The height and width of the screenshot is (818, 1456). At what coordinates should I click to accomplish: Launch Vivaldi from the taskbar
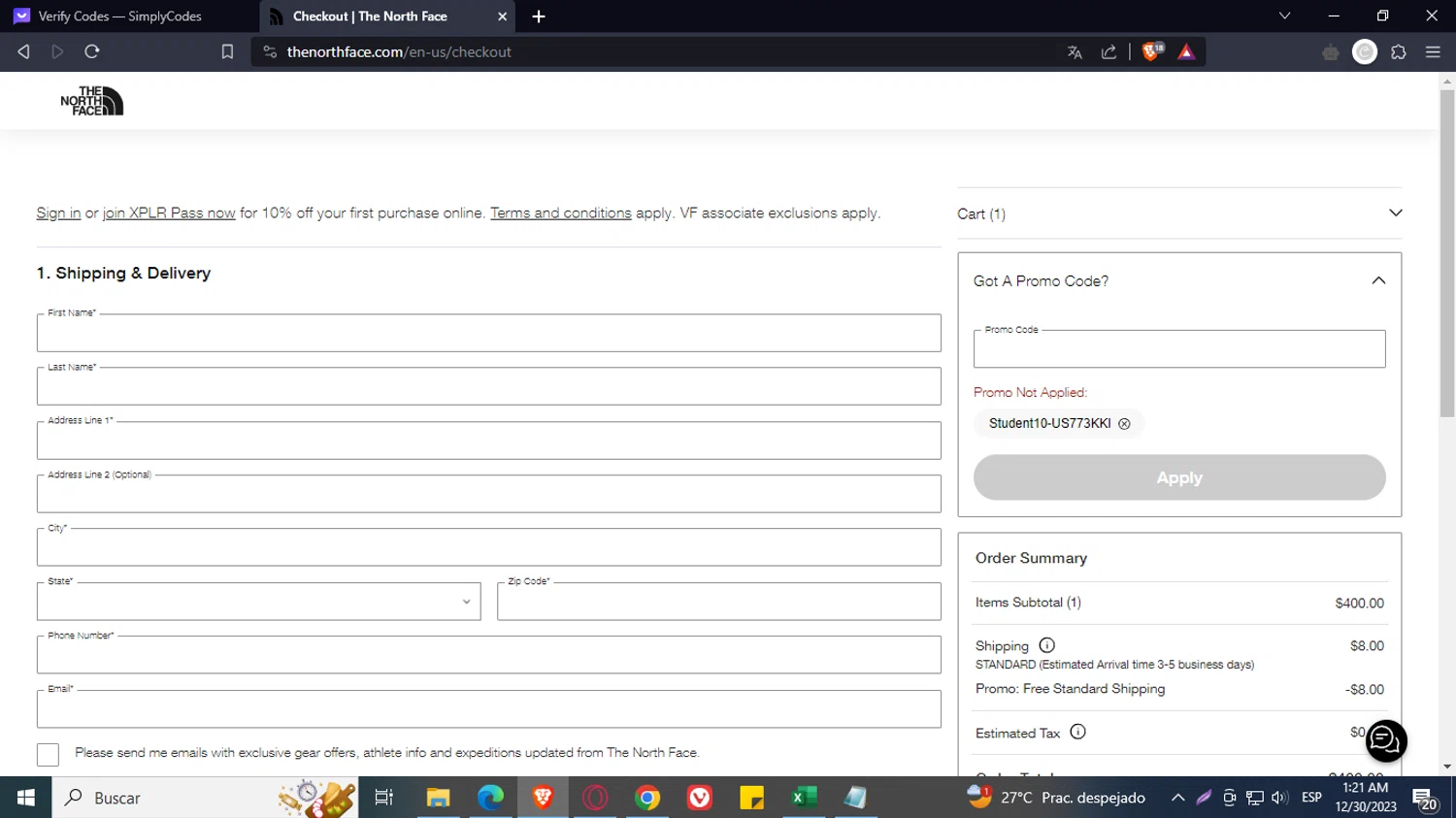click(x=700, y=798)
